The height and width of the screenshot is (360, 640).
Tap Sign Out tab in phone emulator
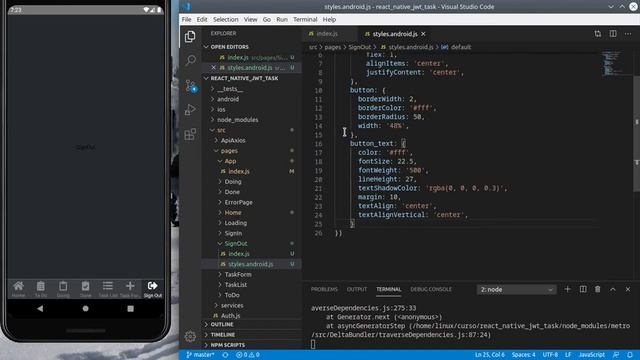(153, 289)
